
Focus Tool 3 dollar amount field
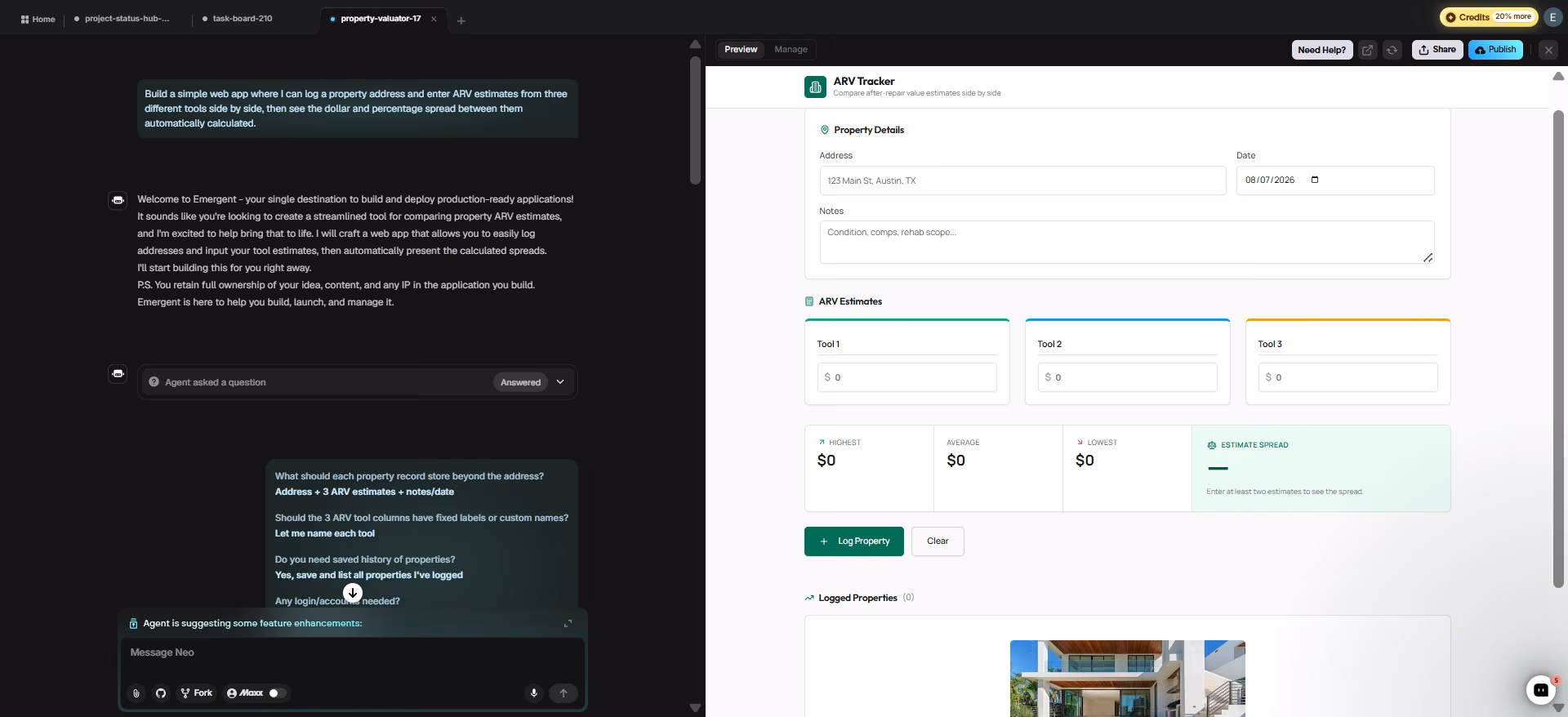pos(1347,377)
